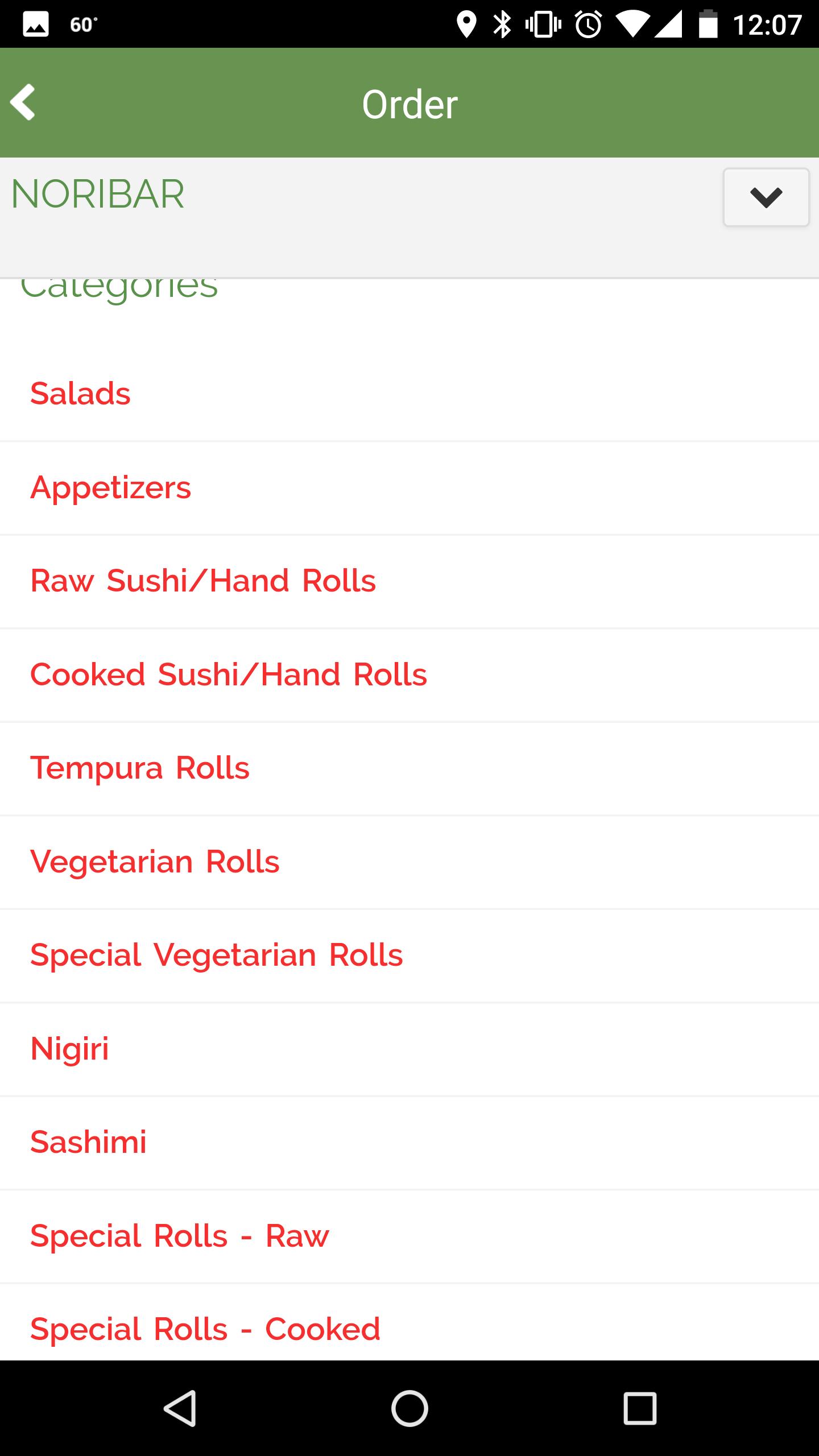Open the Tempura Rolls list
Image resolution: width=819 pixels, height=1456 pixels.
140,768
